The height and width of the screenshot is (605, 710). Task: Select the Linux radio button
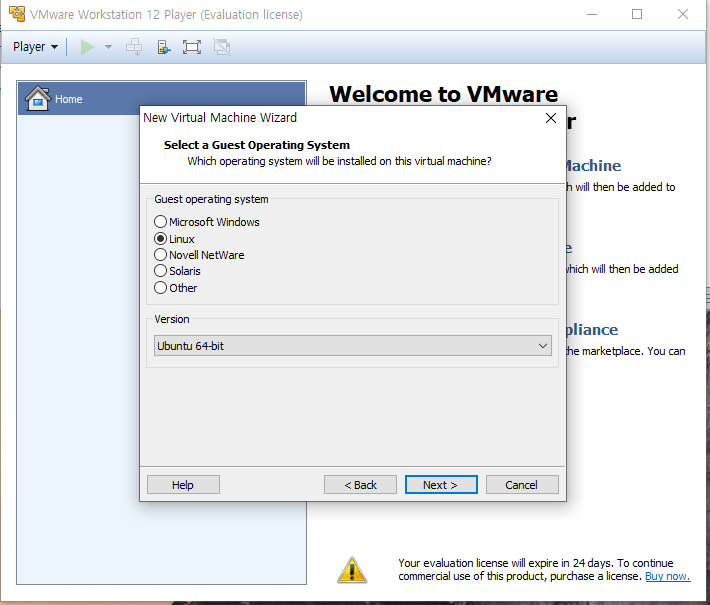point(160,238)
